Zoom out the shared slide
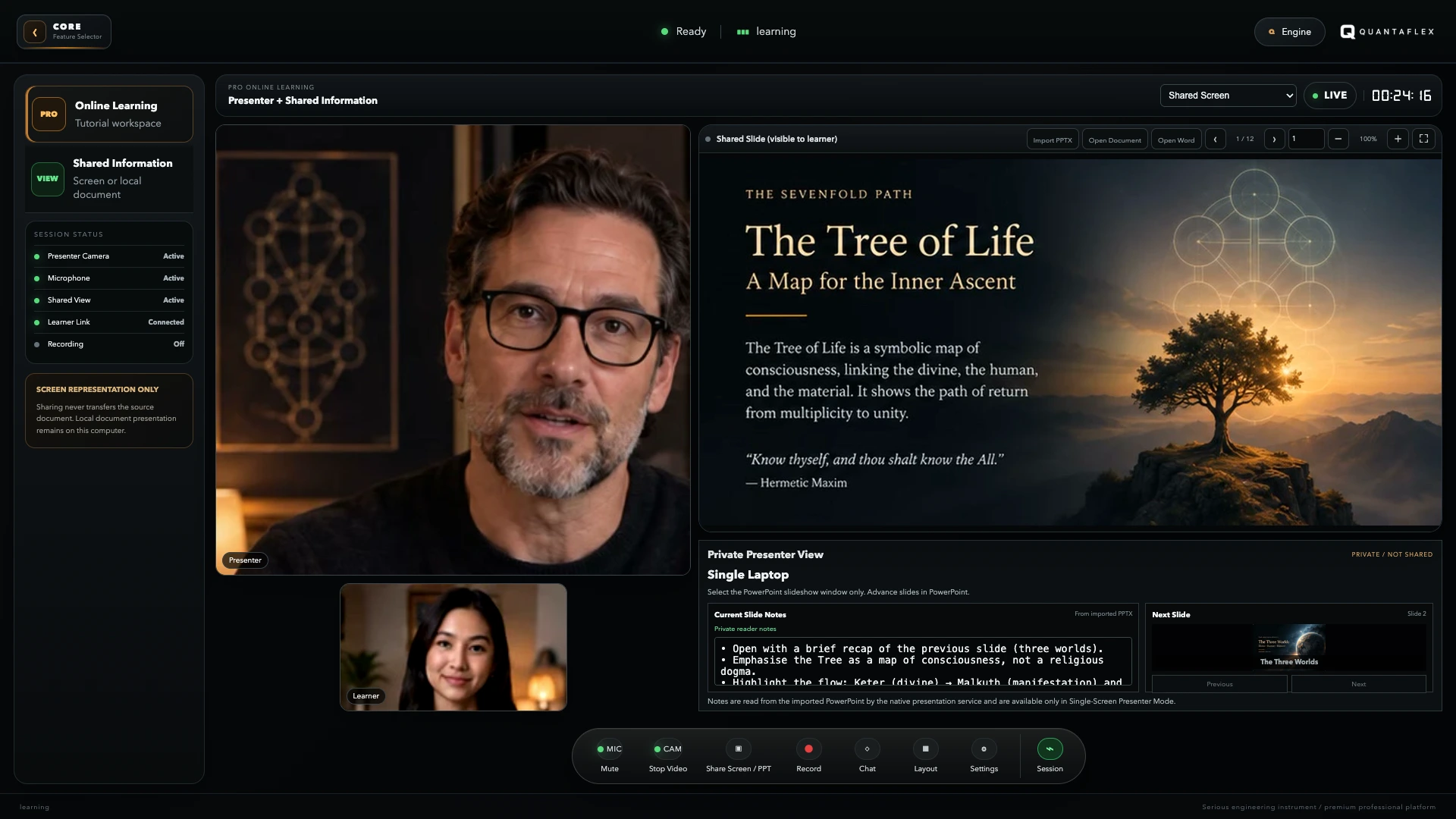 tap(1338, 139)
